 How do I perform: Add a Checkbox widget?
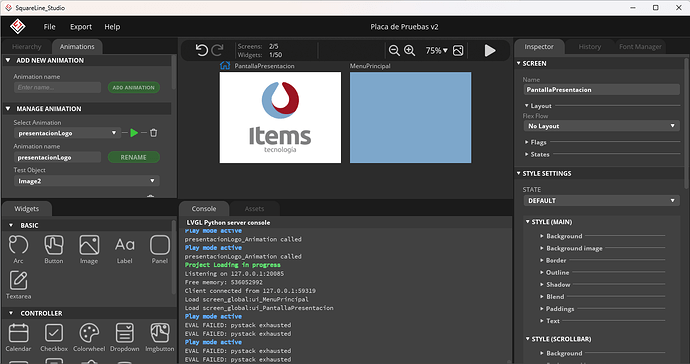click(54, 337)
